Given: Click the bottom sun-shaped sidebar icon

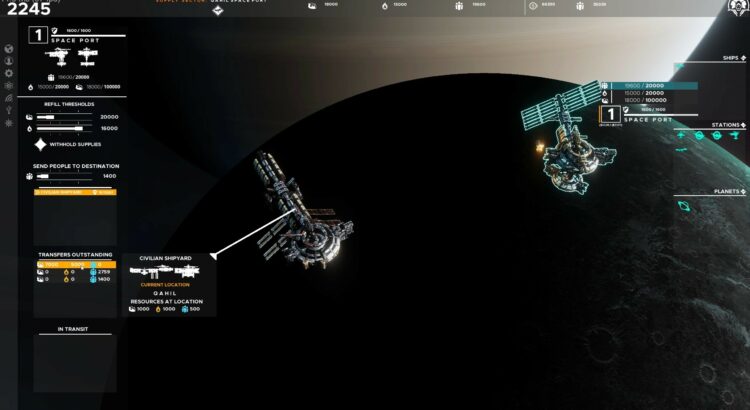Looking at the screenshot, I should [9, 123].
